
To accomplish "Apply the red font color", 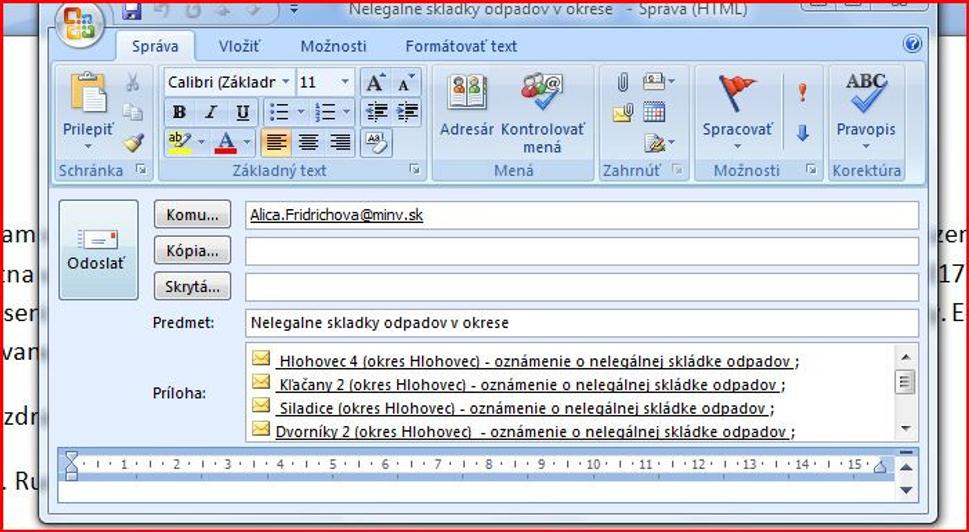I will pos(226,143).
